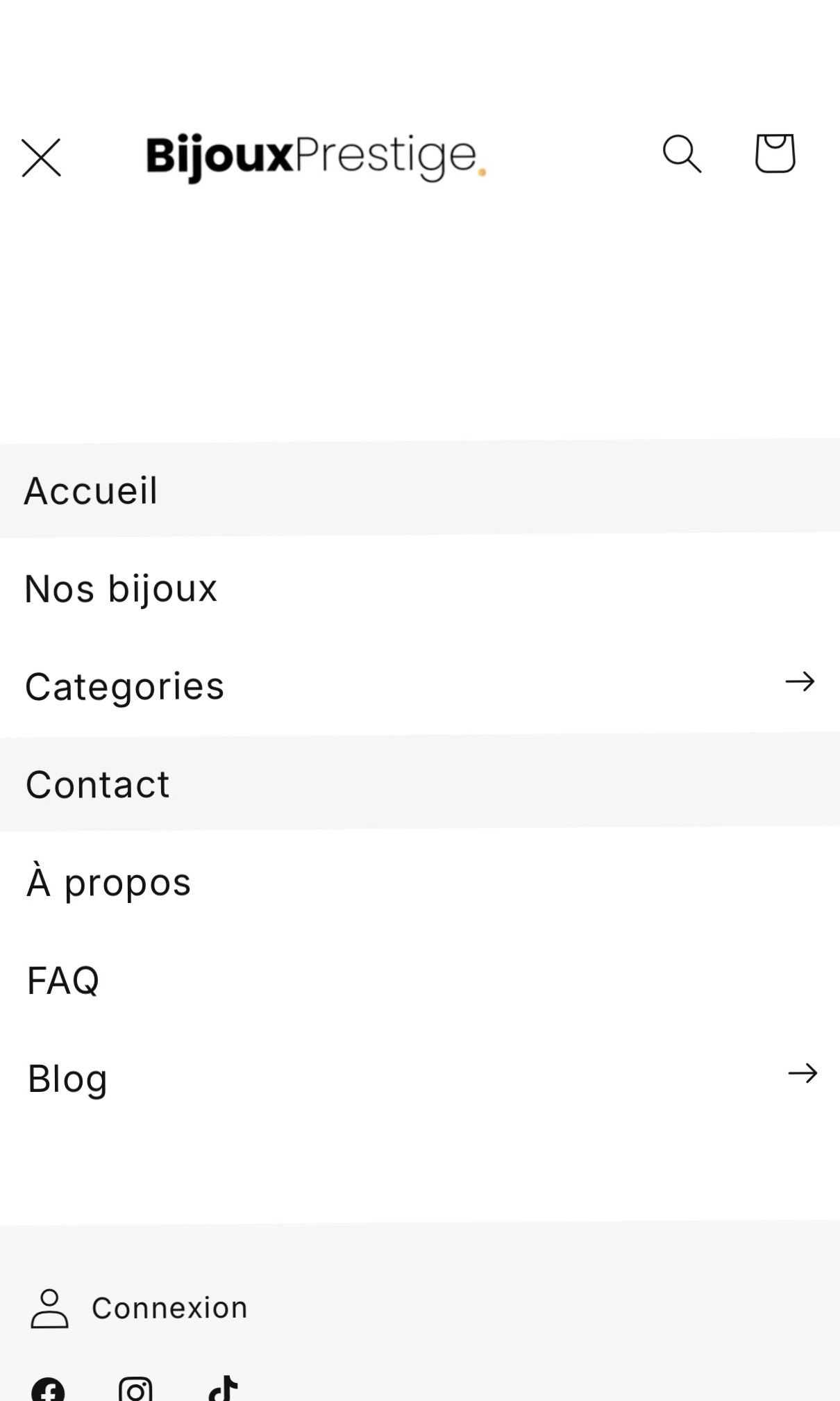Expand Categories submenu with its arrow
Screen dimensions: 840x1401
coord(800,681)
